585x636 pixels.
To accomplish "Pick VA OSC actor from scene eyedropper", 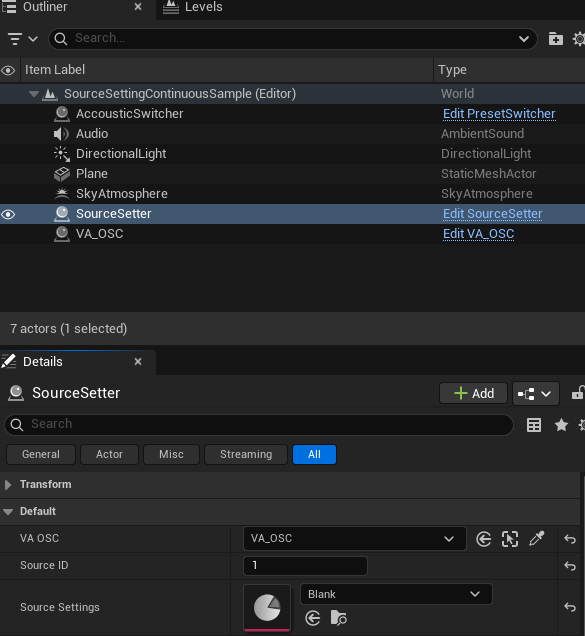I will pos(537,539).
